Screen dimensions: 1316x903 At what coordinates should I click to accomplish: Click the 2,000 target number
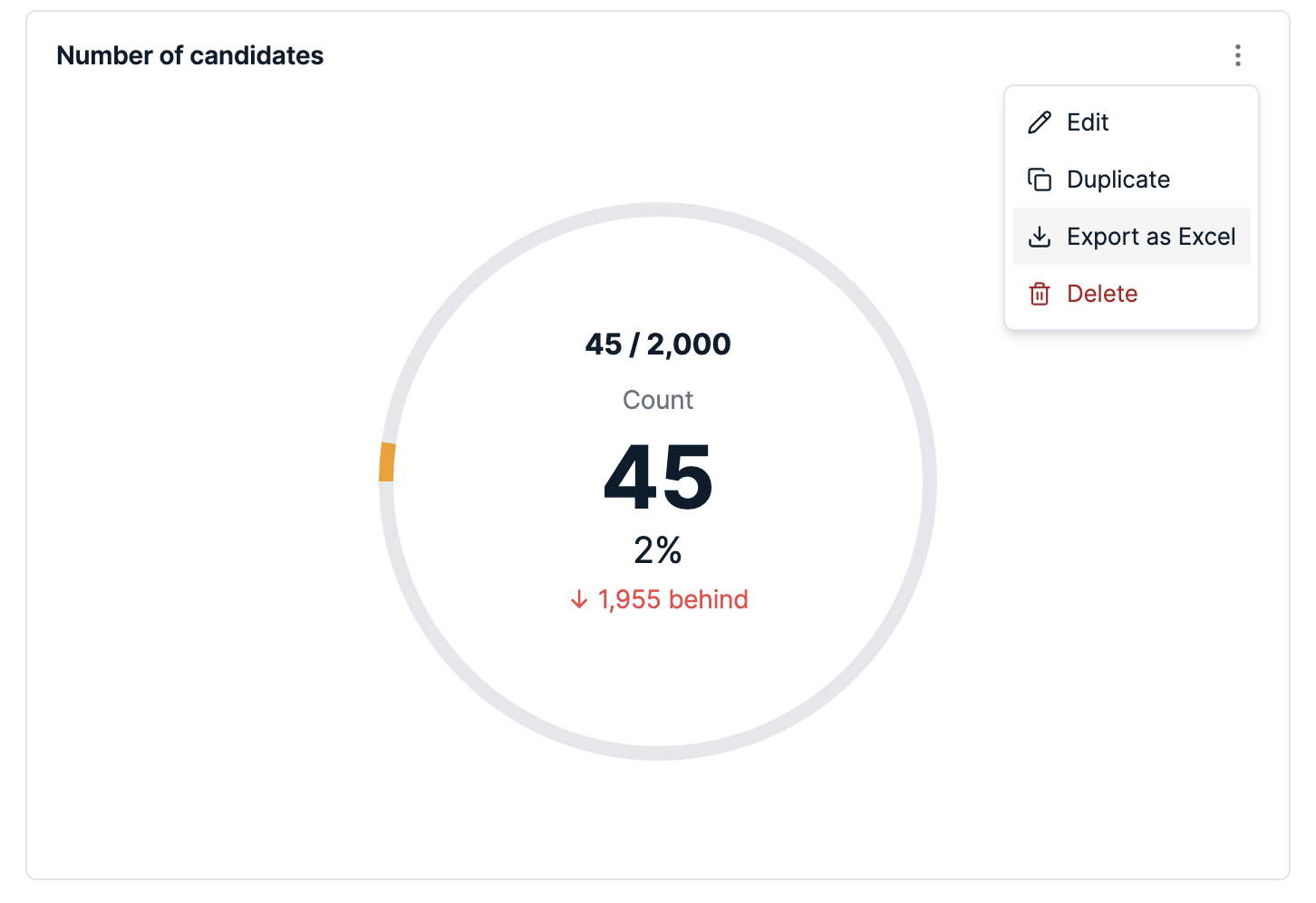[689, 344]
